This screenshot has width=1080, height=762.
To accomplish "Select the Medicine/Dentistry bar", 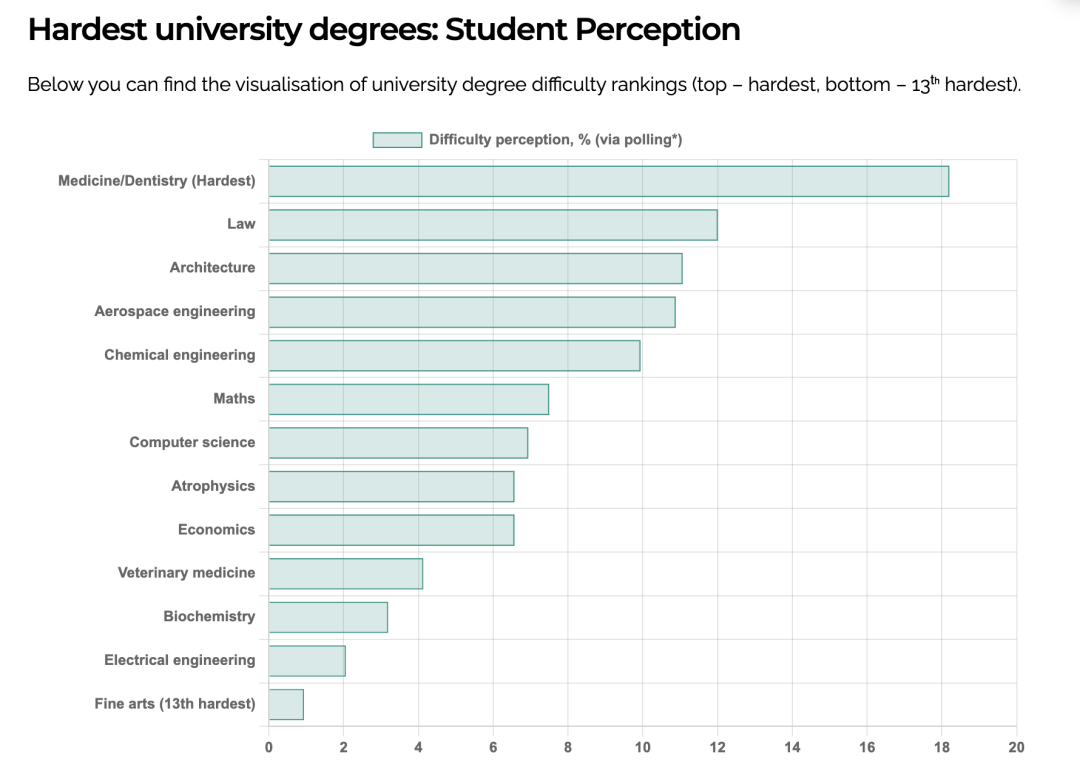I will (609, 181).
